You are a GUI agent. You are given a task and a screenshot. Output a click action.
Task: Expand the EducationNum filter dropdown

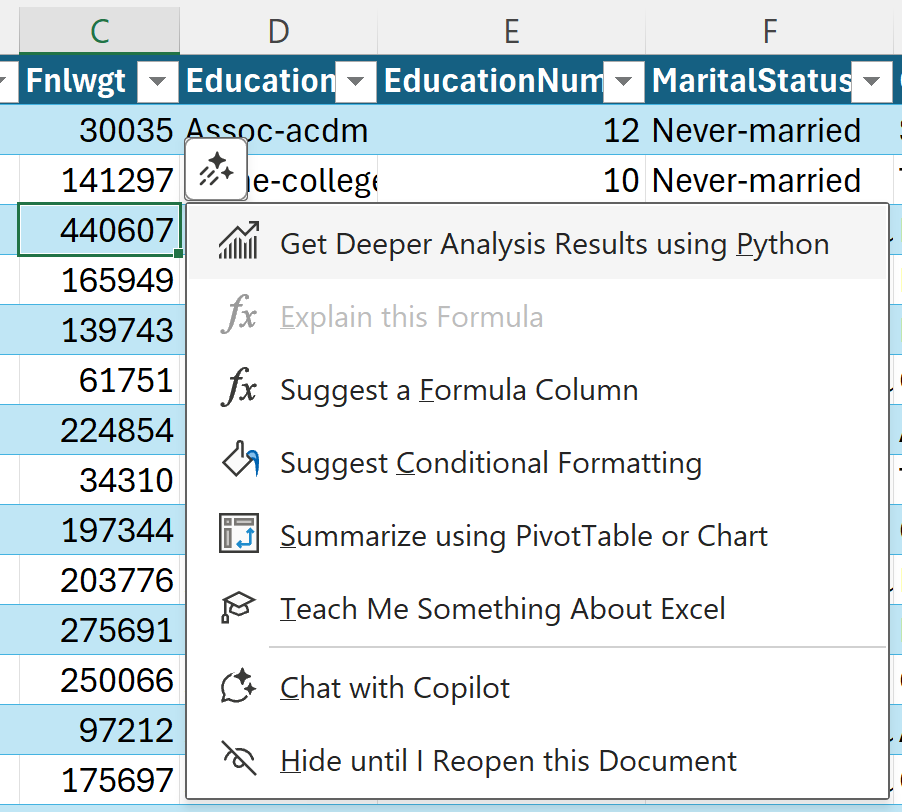pos(623,81)
